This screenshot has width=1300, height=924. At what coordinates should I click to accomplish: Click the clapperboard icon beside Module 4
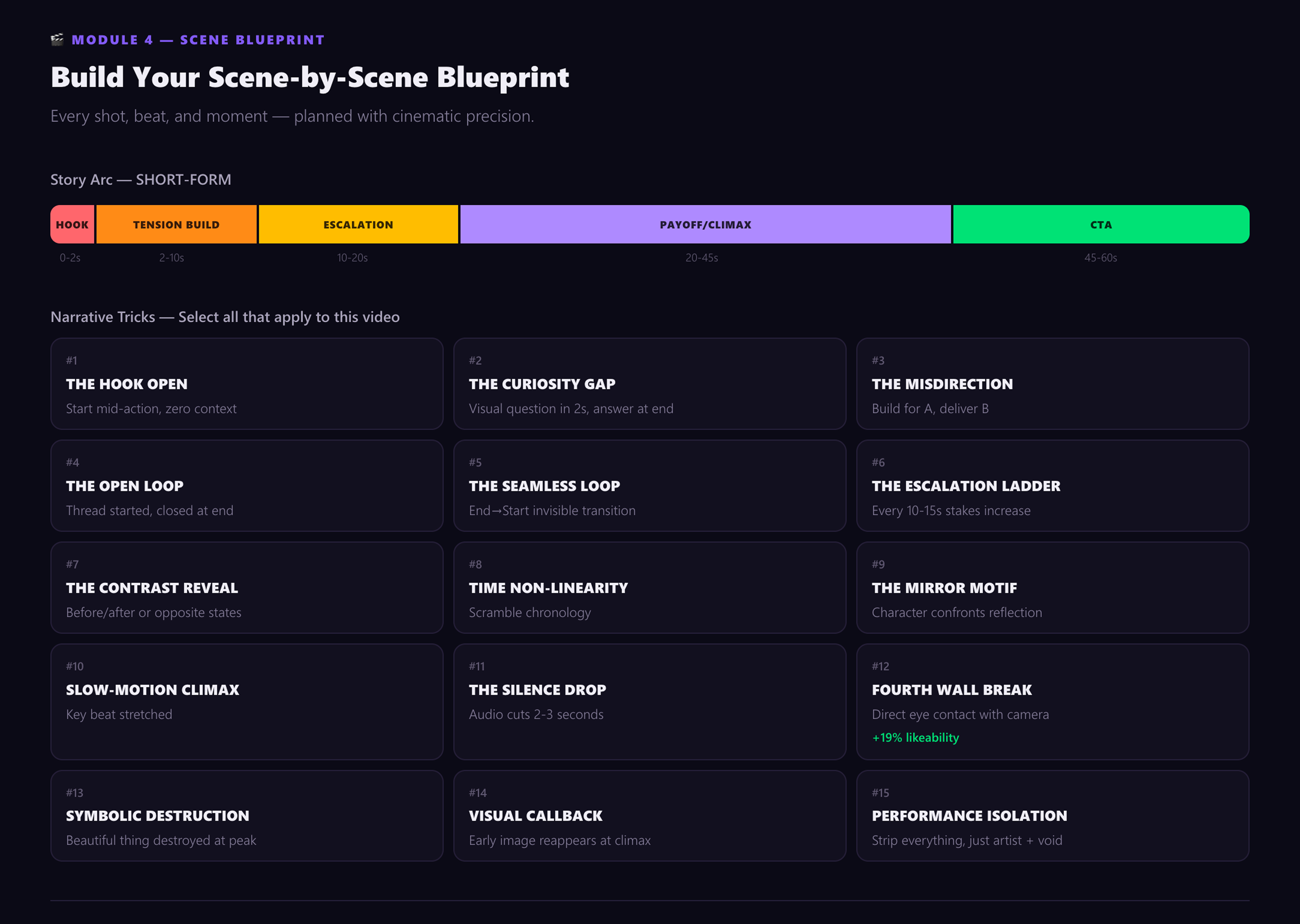pyautogui.click(x=57, y=39)
